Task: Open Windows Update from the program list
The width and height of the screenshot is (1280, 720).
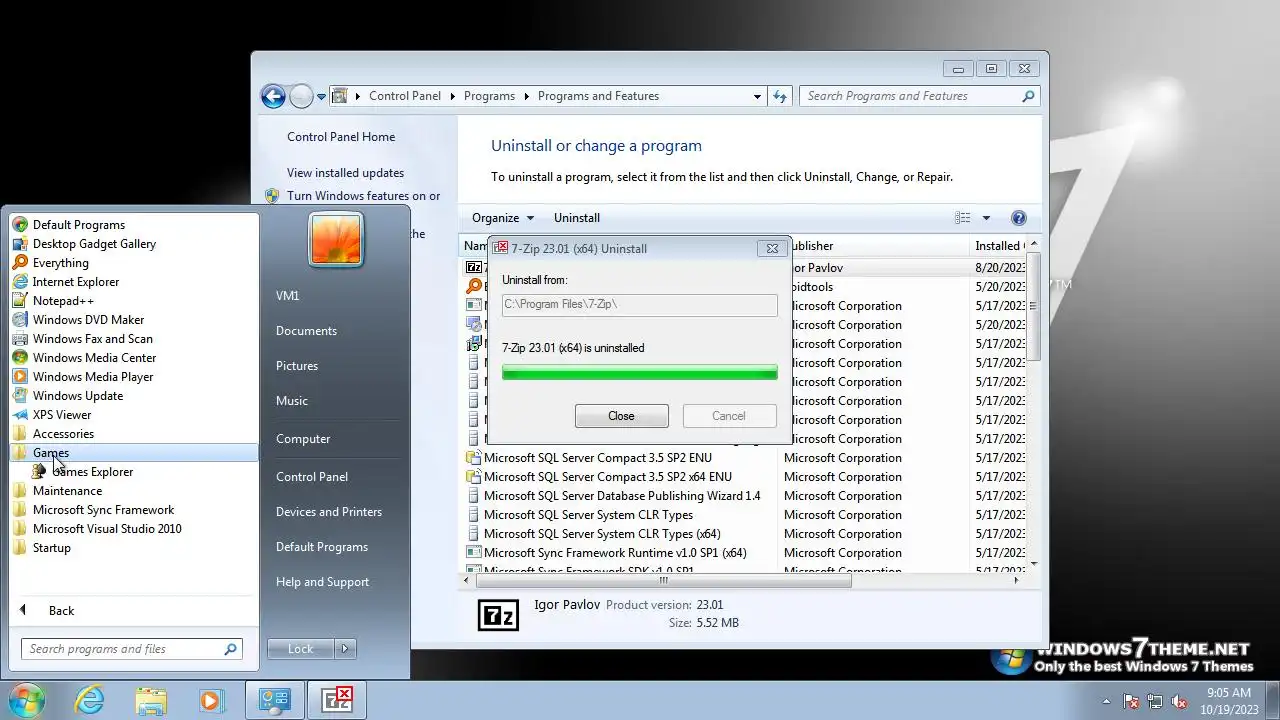Action: [x=77, y=396]
